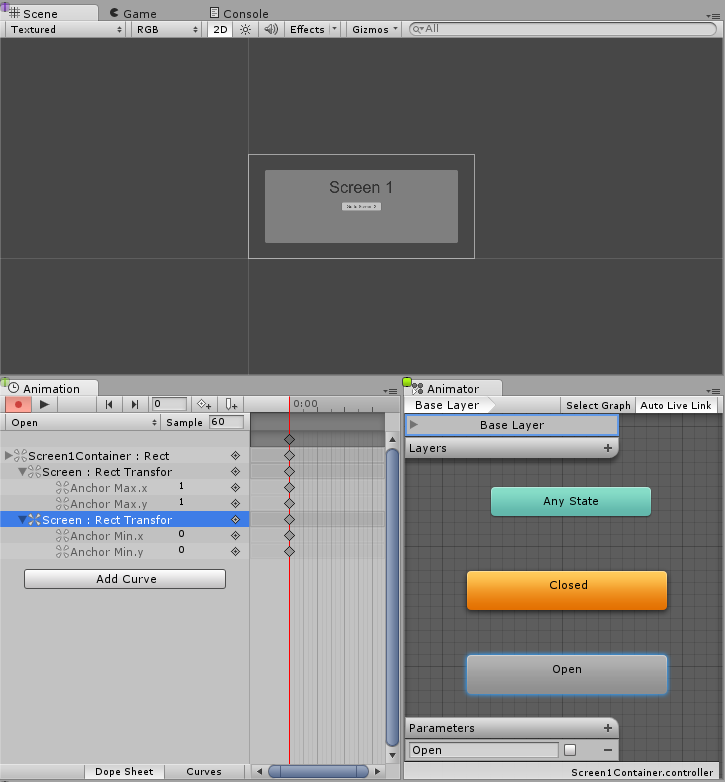Go to next keyframe
The height and width of the screenshot is (782, 725).
(135, 404)
